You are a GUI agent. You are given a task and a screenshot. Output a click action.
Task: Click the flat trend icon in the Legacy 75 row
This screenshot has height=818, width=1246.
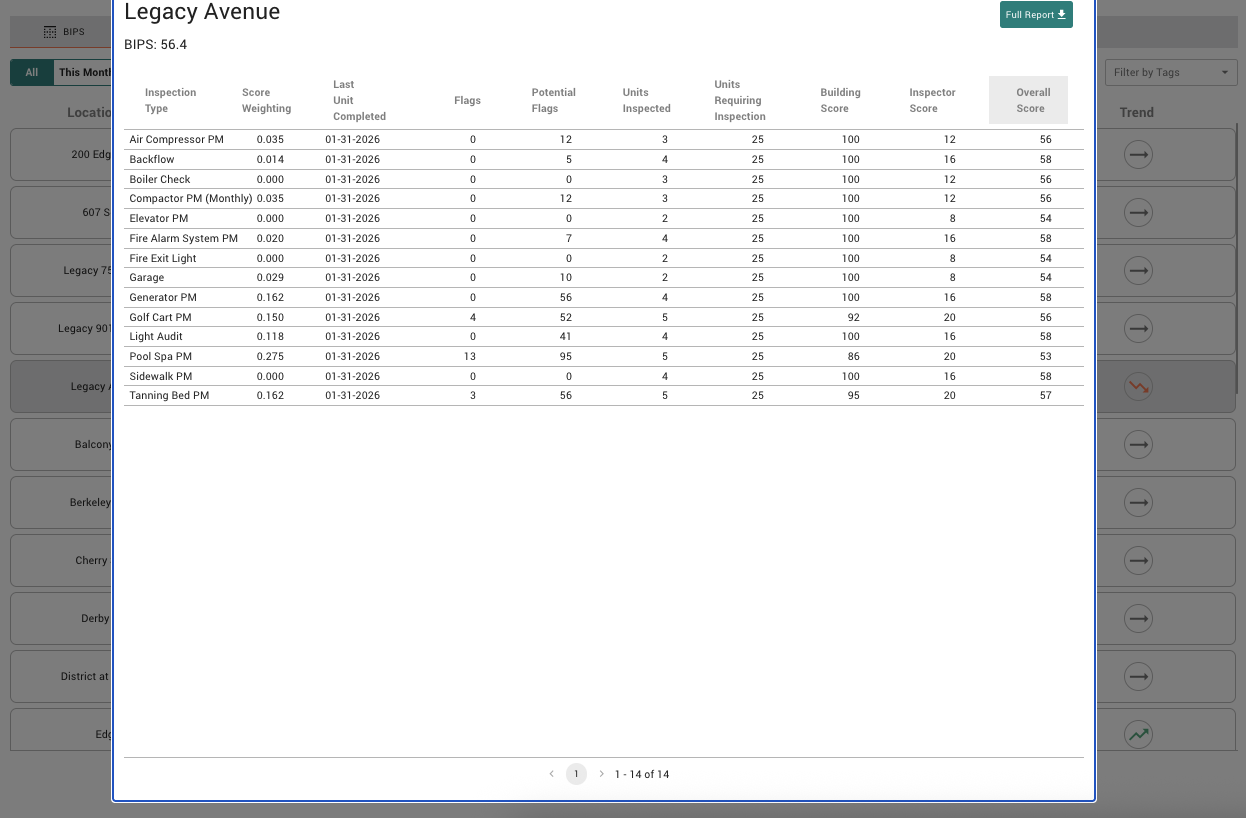pos(1138,270)
